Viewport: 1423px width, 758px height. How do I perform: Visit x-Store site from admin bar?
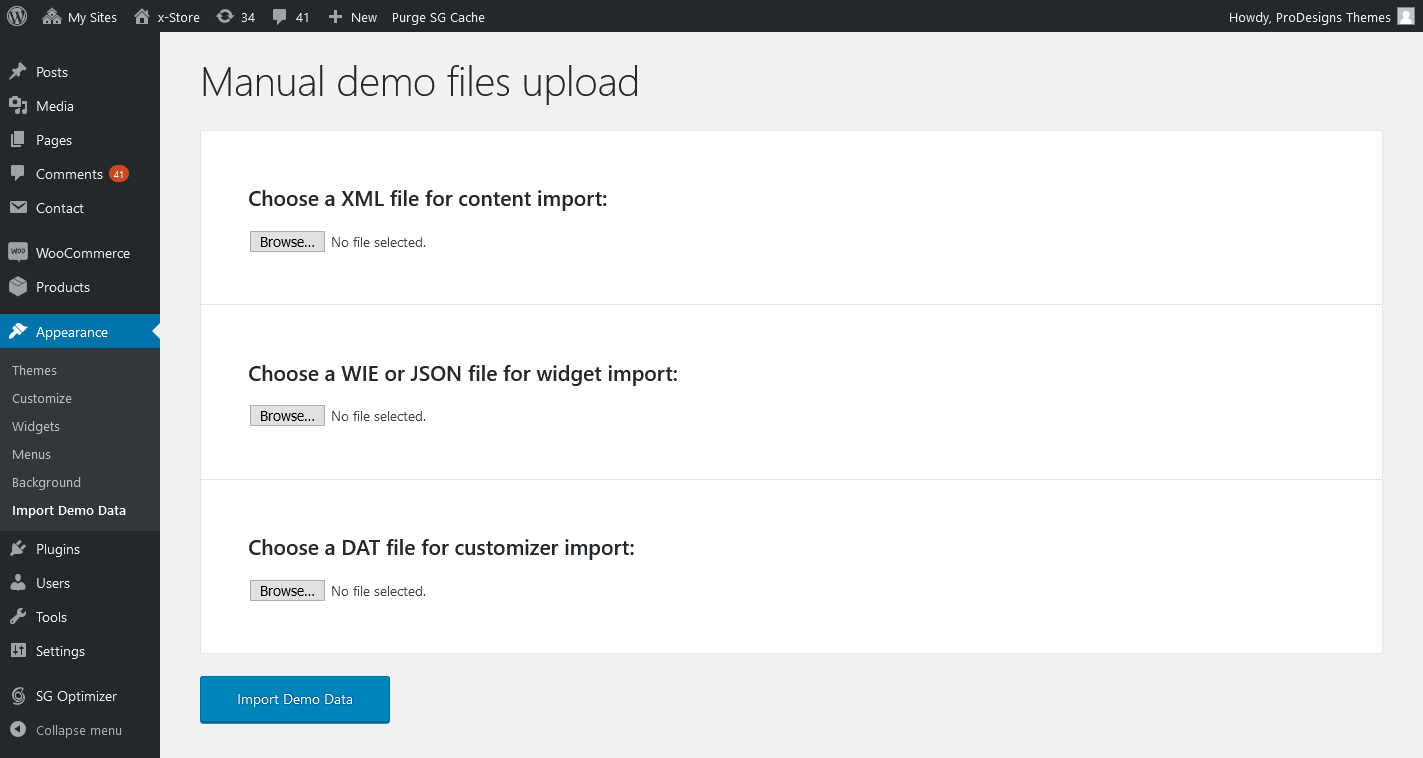click(x=167, y=17)
